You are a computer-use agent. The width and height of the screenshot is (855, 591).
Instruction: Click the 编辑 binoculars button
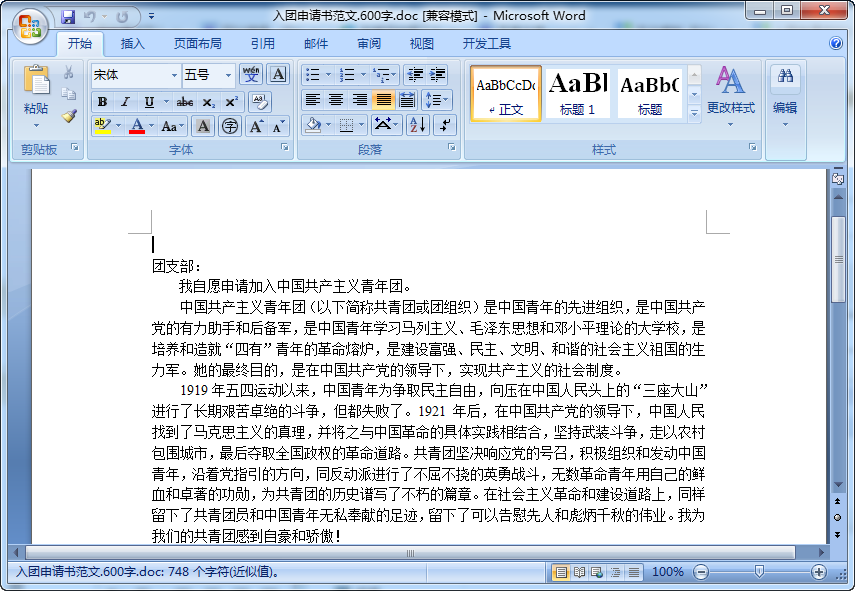pyautogui.click(x=785, y=97)
